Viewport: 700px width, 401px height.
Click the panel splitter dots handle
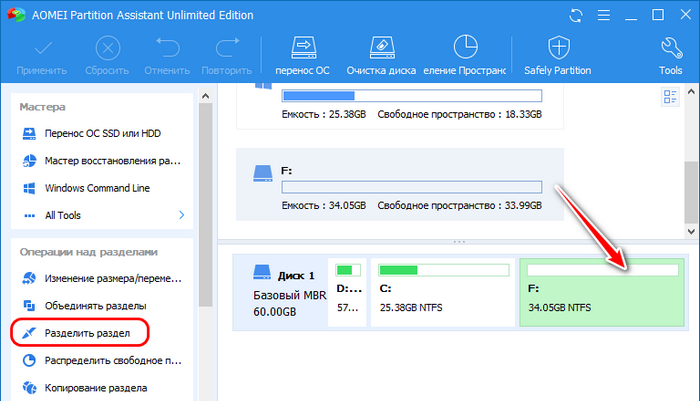[459, 242]
